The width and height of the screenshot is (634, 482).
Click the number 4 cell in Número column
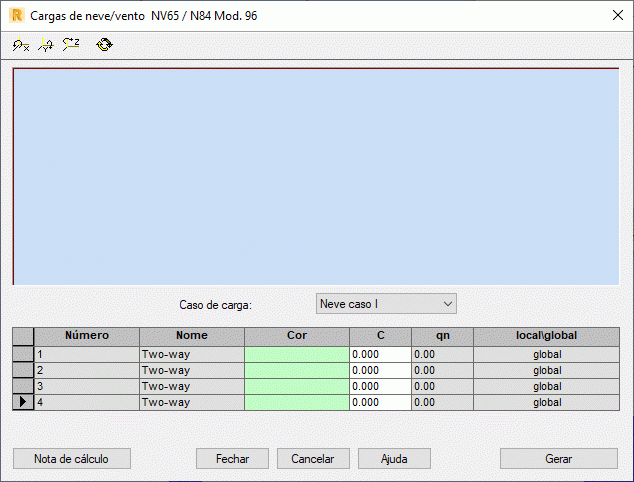click(x=87, y=402)
